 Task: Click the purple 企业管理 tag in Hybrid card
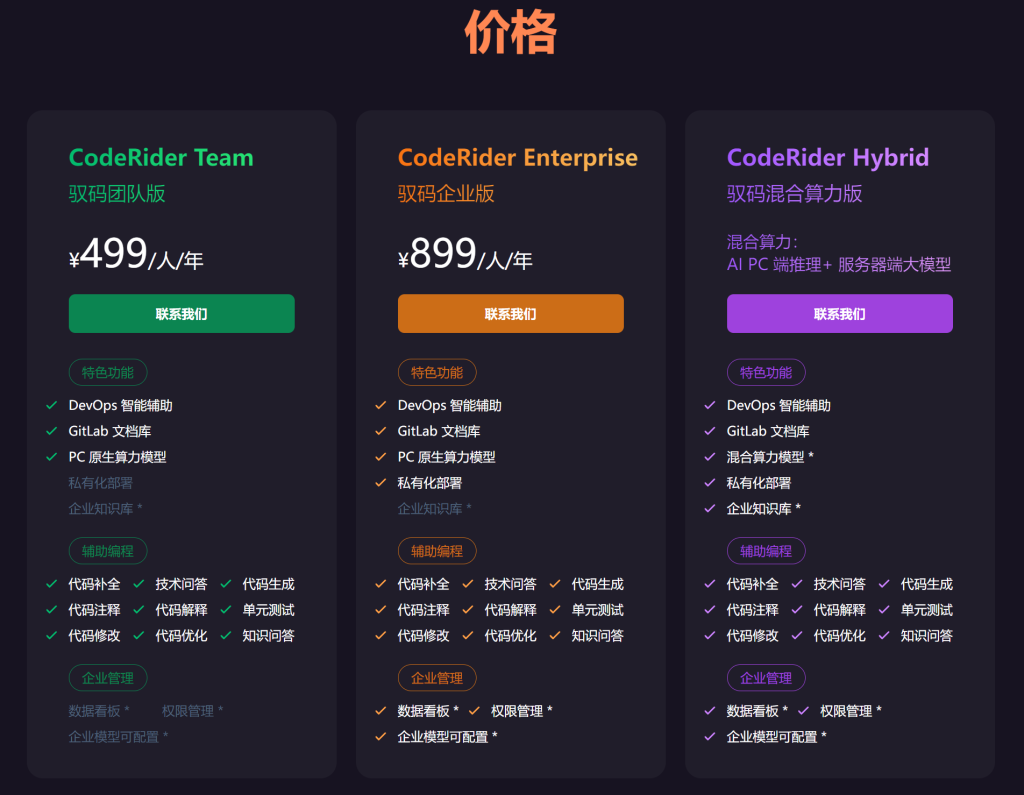pyautogui.click(x=766, y=678)
